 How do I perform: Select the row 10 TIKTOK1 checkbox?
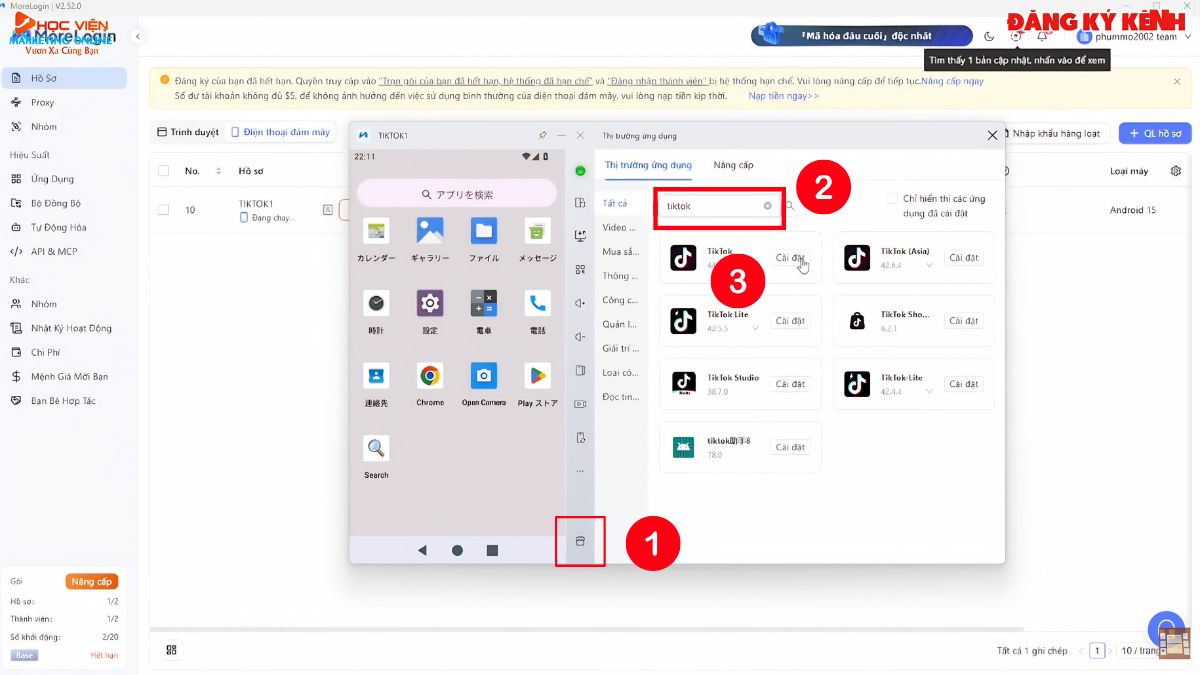click(163, 210)
